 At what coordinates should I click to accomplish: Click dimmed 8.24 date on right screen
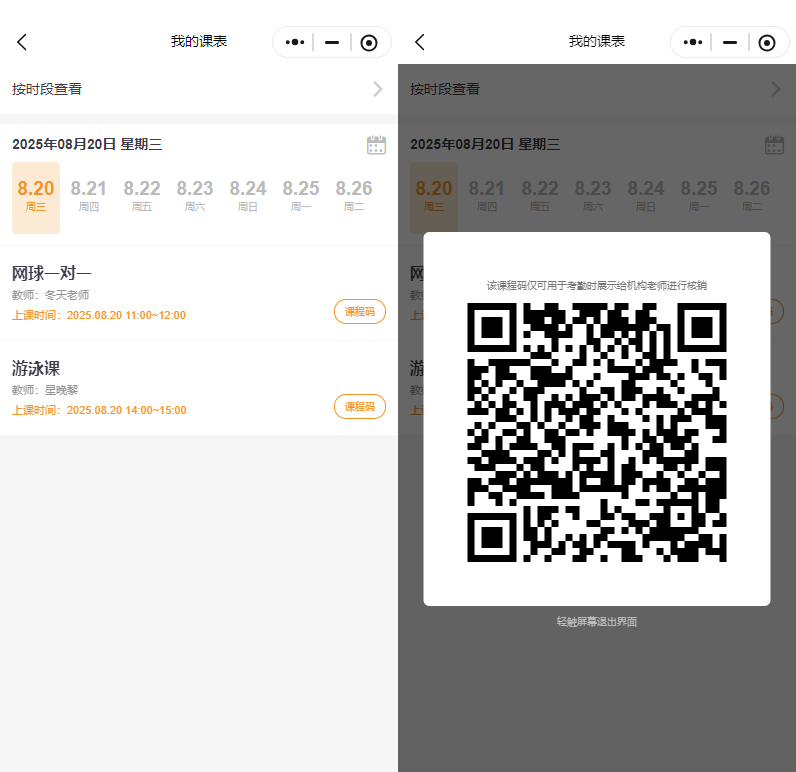point(646,195)
